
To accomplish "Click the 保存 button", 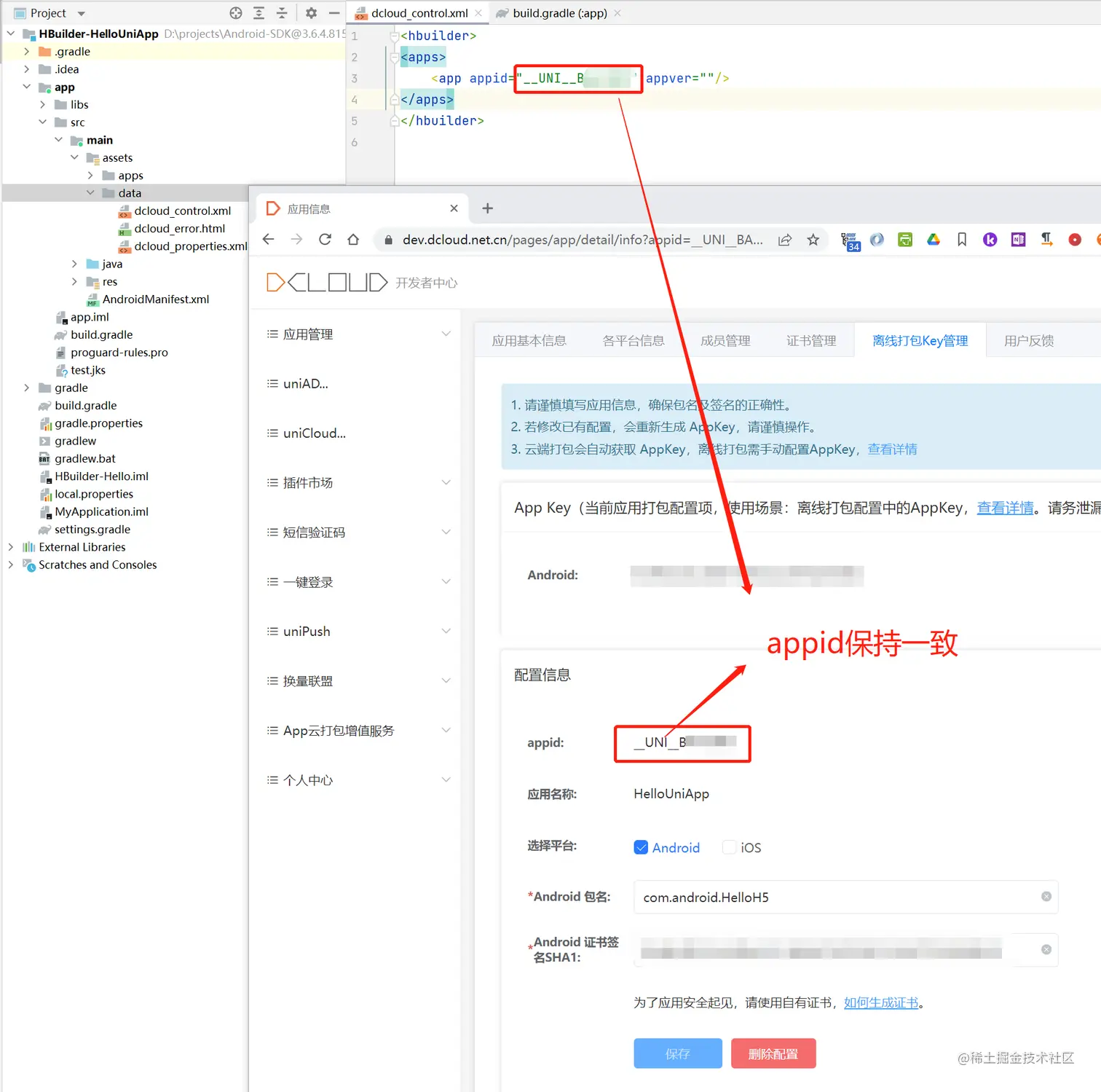I will coord(678,1053).
